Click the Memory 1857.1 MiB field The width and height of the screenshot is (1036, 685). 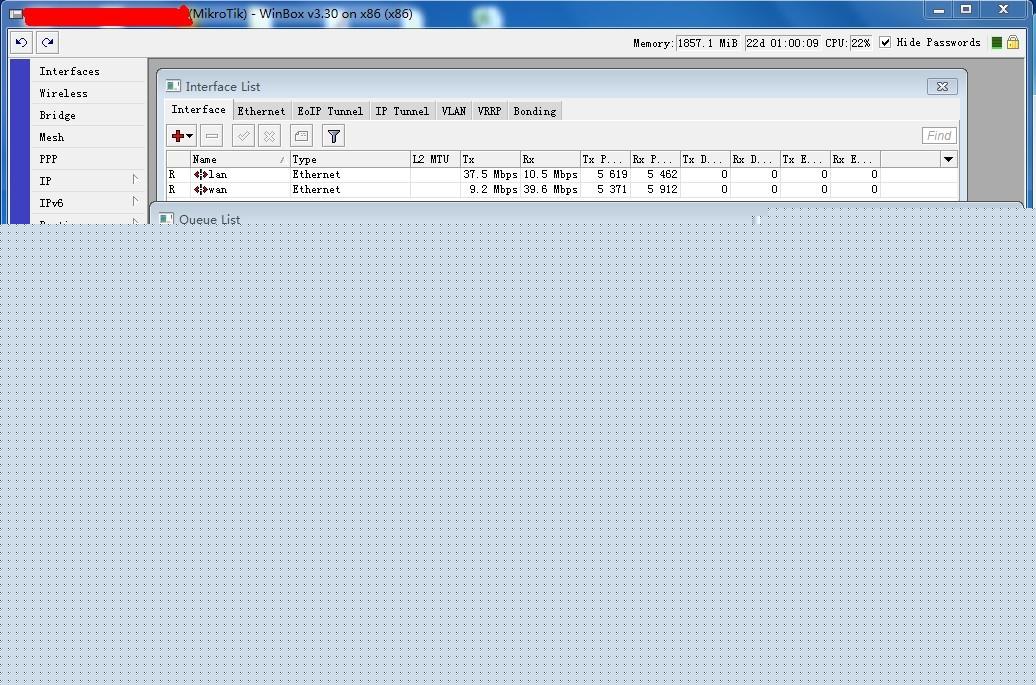[708, 43]
